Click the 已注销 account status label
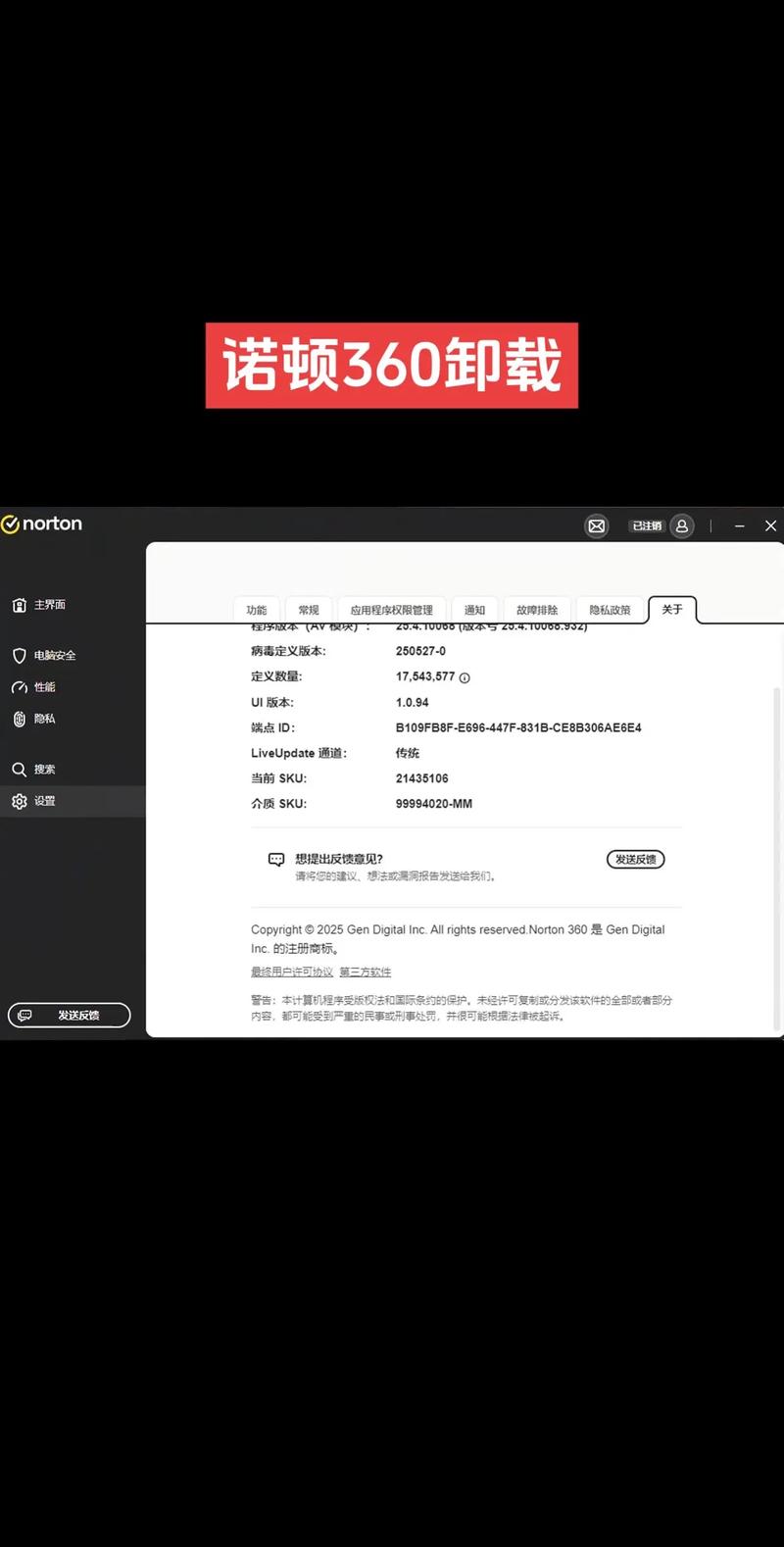Image resolution: width=784 pixels, height=1547 pixels. (x=647, y=526)
